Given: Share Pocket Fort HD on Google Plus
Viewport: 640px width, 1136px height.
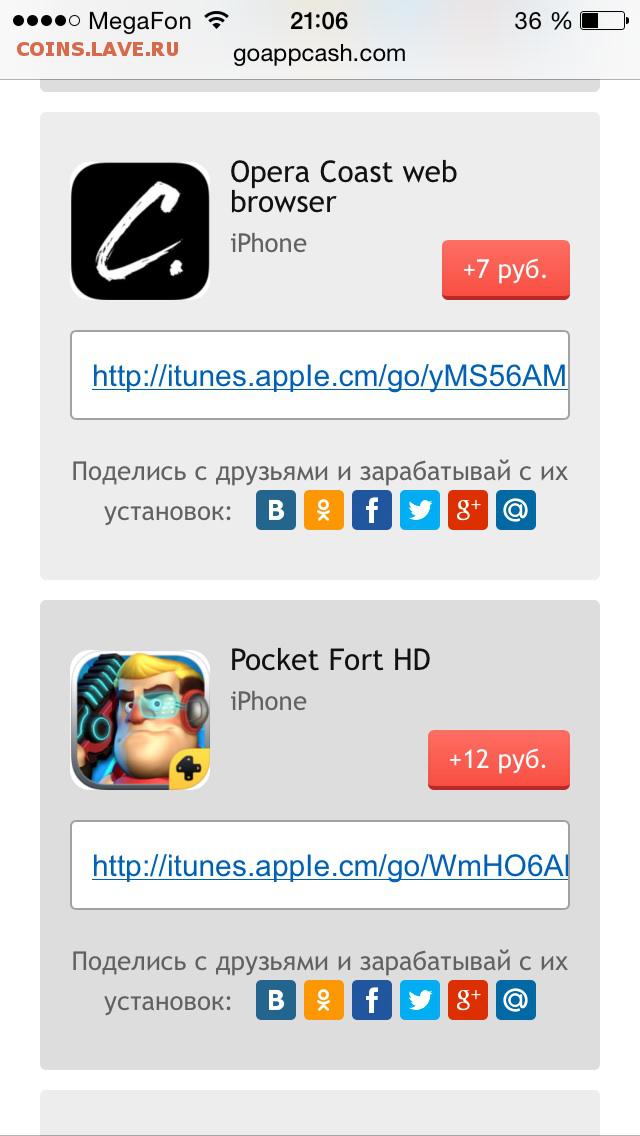Looking at the screenshot, I should pyautogui.click(x=467, y=1000).
